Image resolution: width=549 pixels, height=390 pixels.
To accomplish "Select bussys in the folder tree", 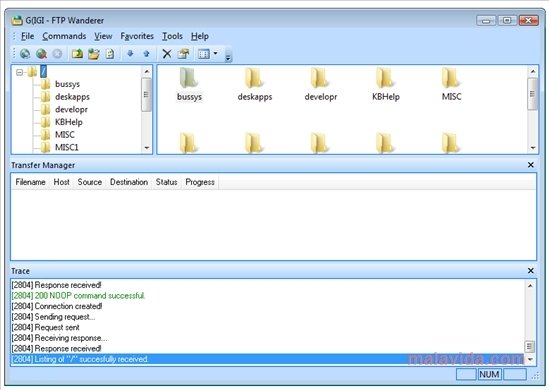I will [x=67, y=84].
